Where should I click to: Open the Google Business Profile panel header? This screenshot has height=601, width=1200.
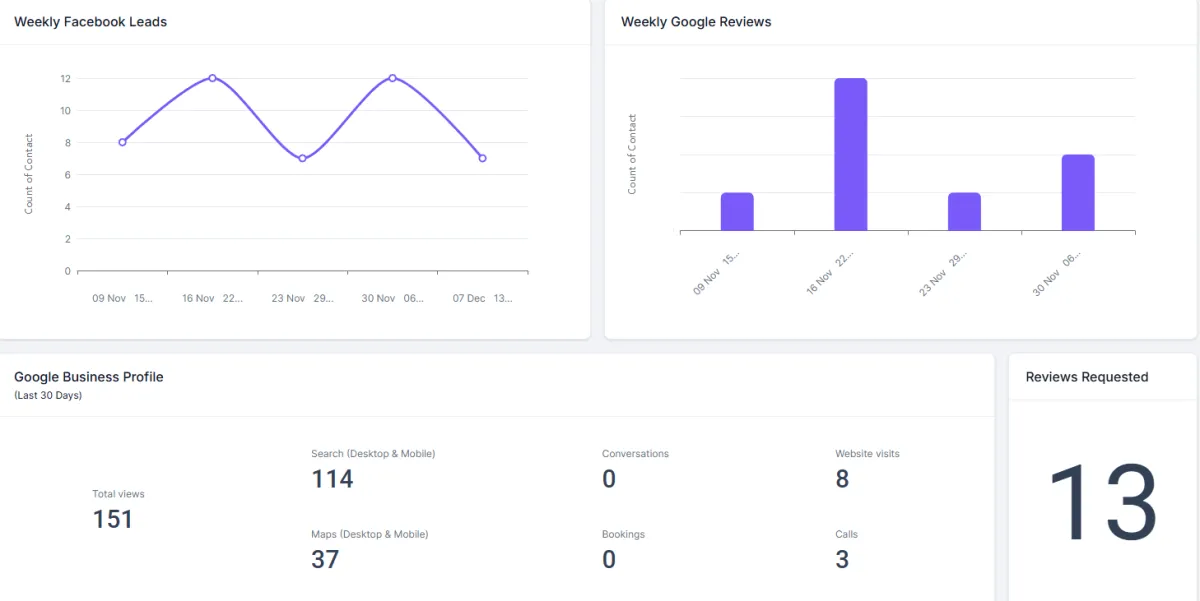tap(88, 377)
